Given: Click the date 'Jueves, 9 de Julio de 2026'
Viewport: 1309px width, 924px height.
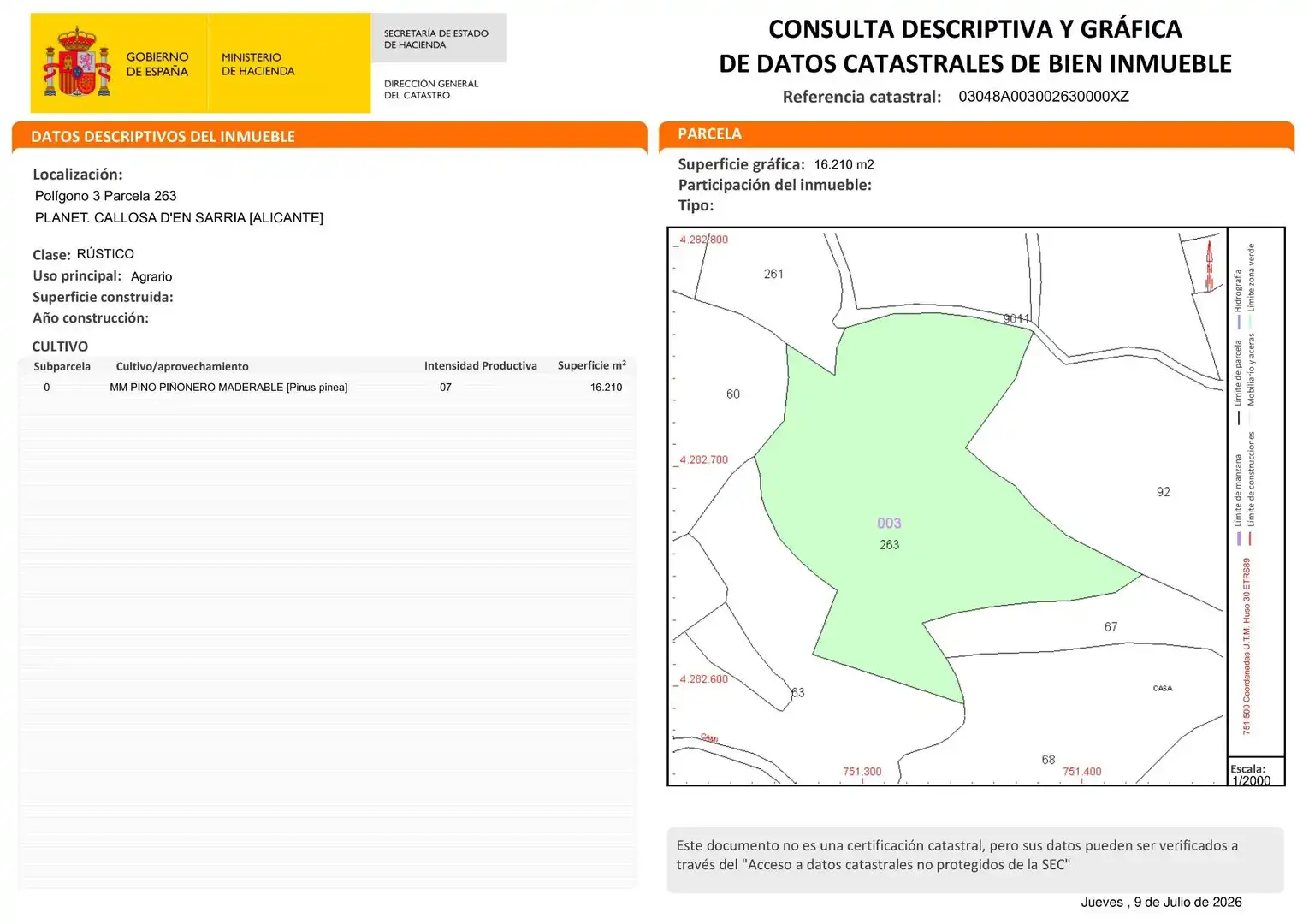Looking at the screenshot, I should click(1161, 902).
